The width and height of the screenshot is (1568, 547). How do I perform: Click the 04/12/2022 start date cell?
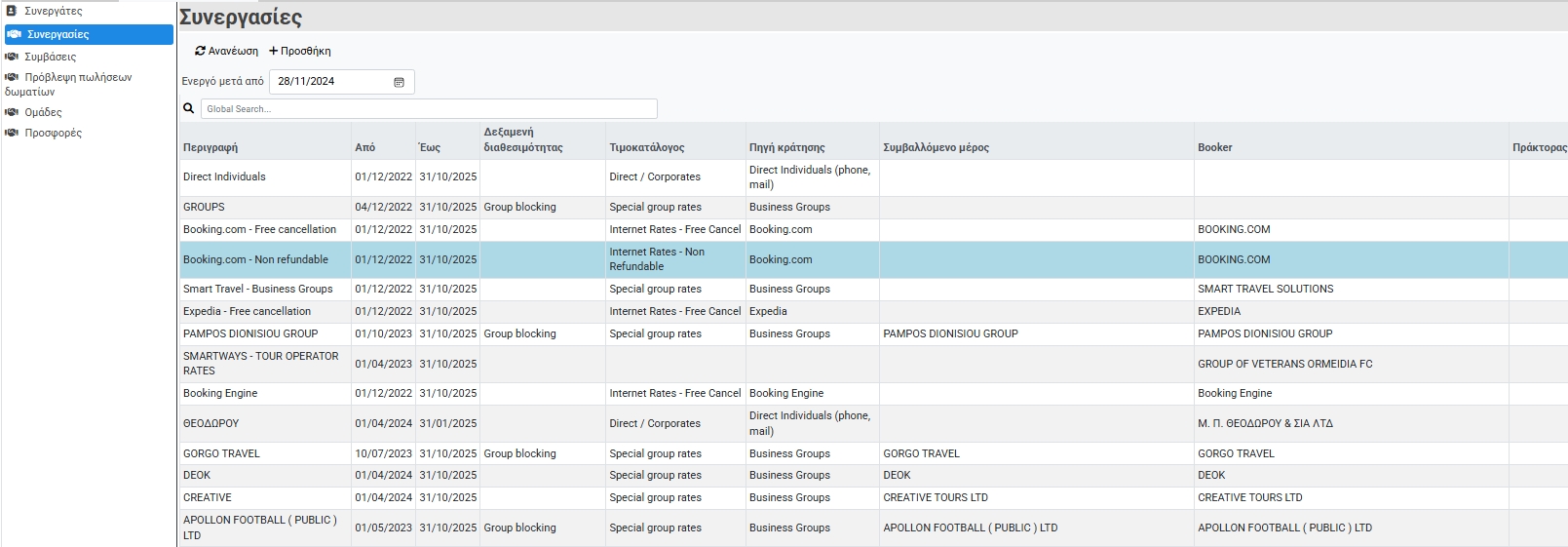[x=383, y=207]
